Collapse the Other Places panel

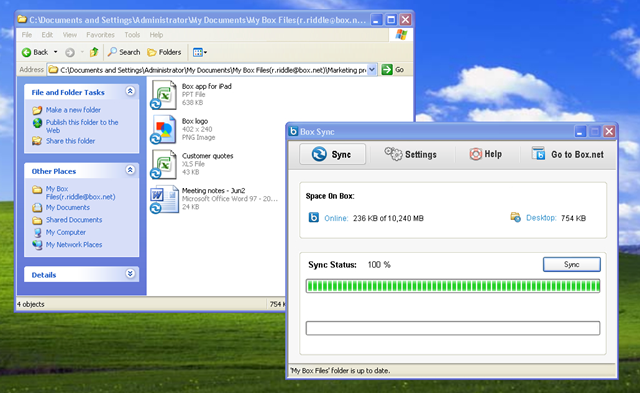point(130,170)
